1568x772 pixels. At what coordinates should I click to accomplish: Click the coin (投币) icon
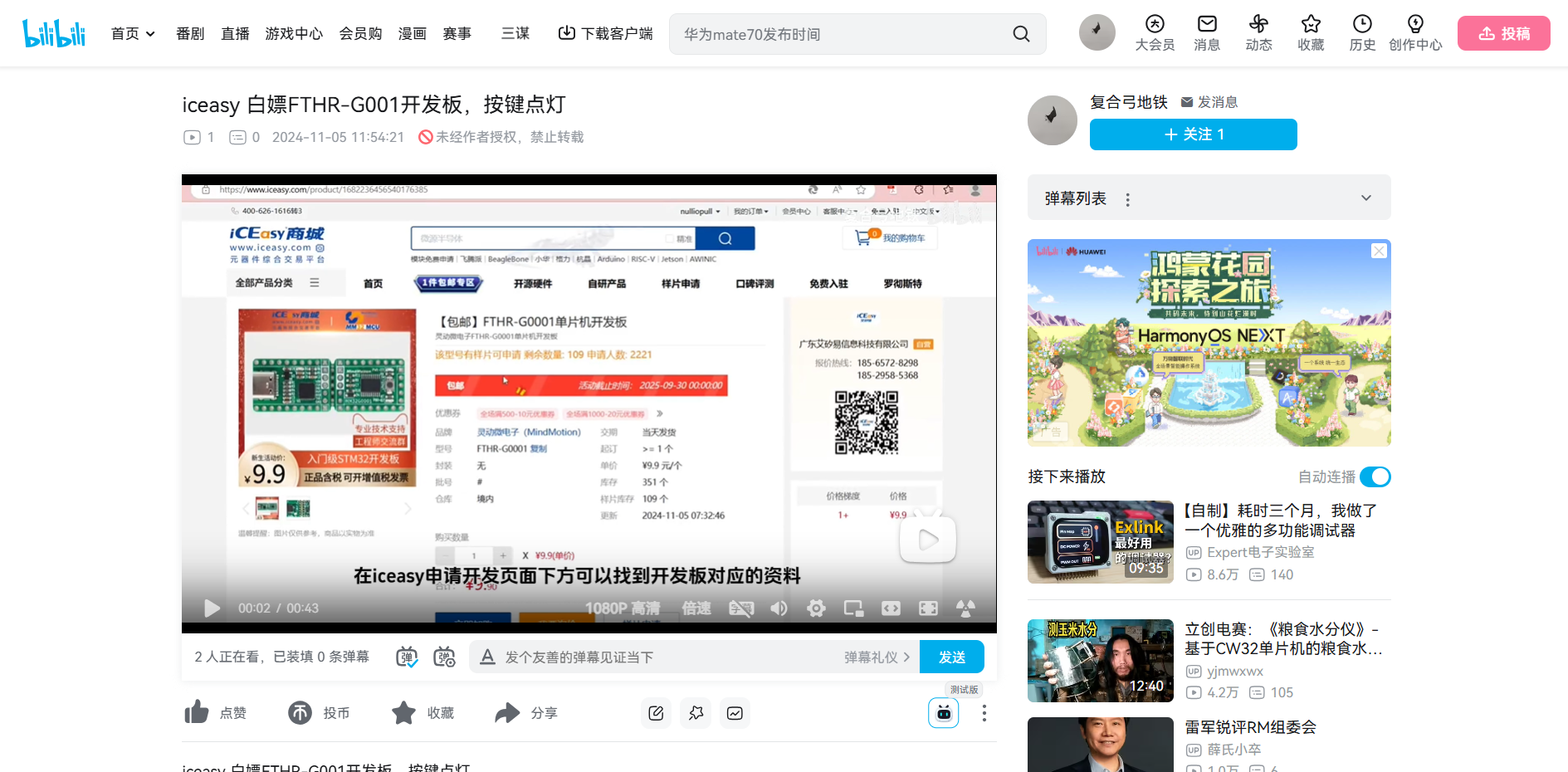coord(300,713)
